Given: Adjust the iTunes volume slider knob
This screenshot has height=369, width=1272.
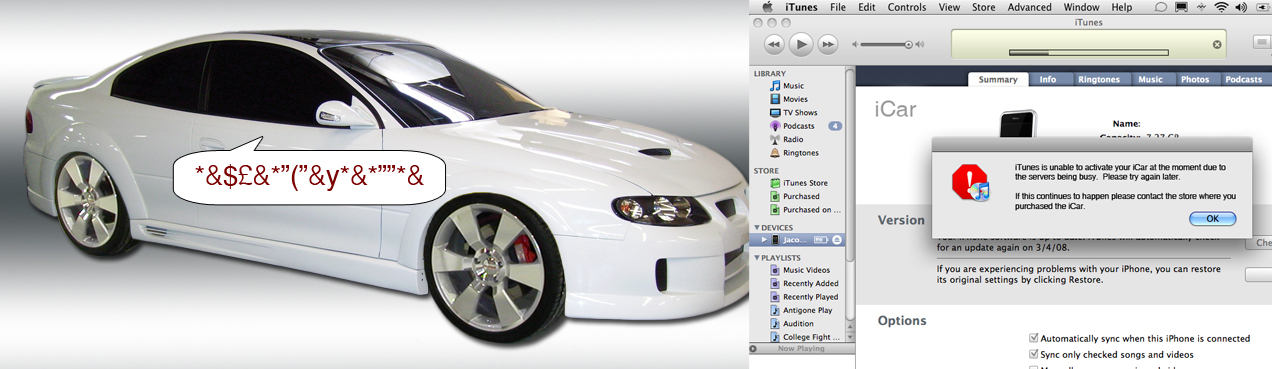Looking at the screenshot, I should click(x=909, y=44).
